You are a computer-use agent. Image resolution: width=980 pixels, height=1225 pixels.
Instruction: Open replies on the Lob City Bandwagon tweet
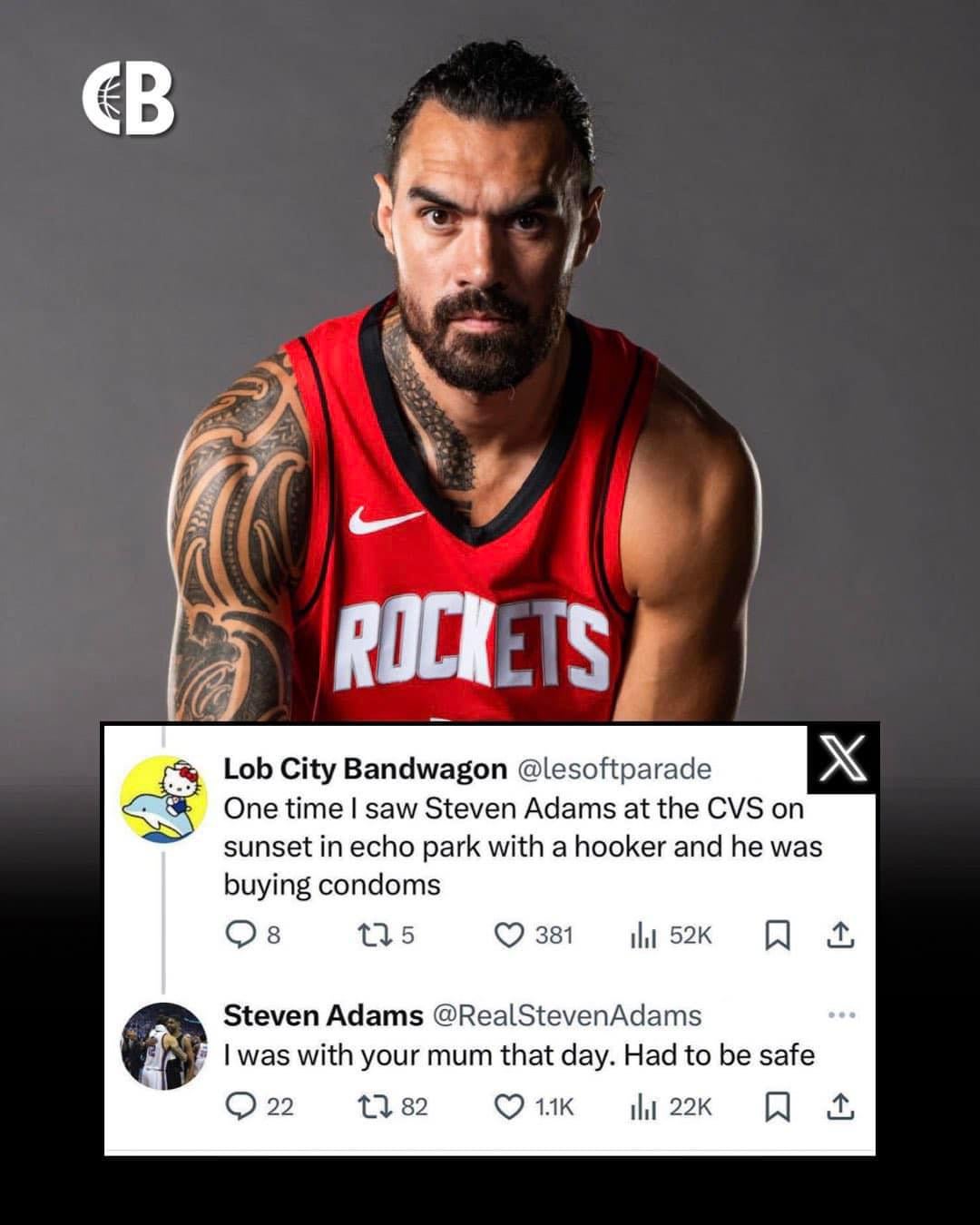(x=252, y=935)
